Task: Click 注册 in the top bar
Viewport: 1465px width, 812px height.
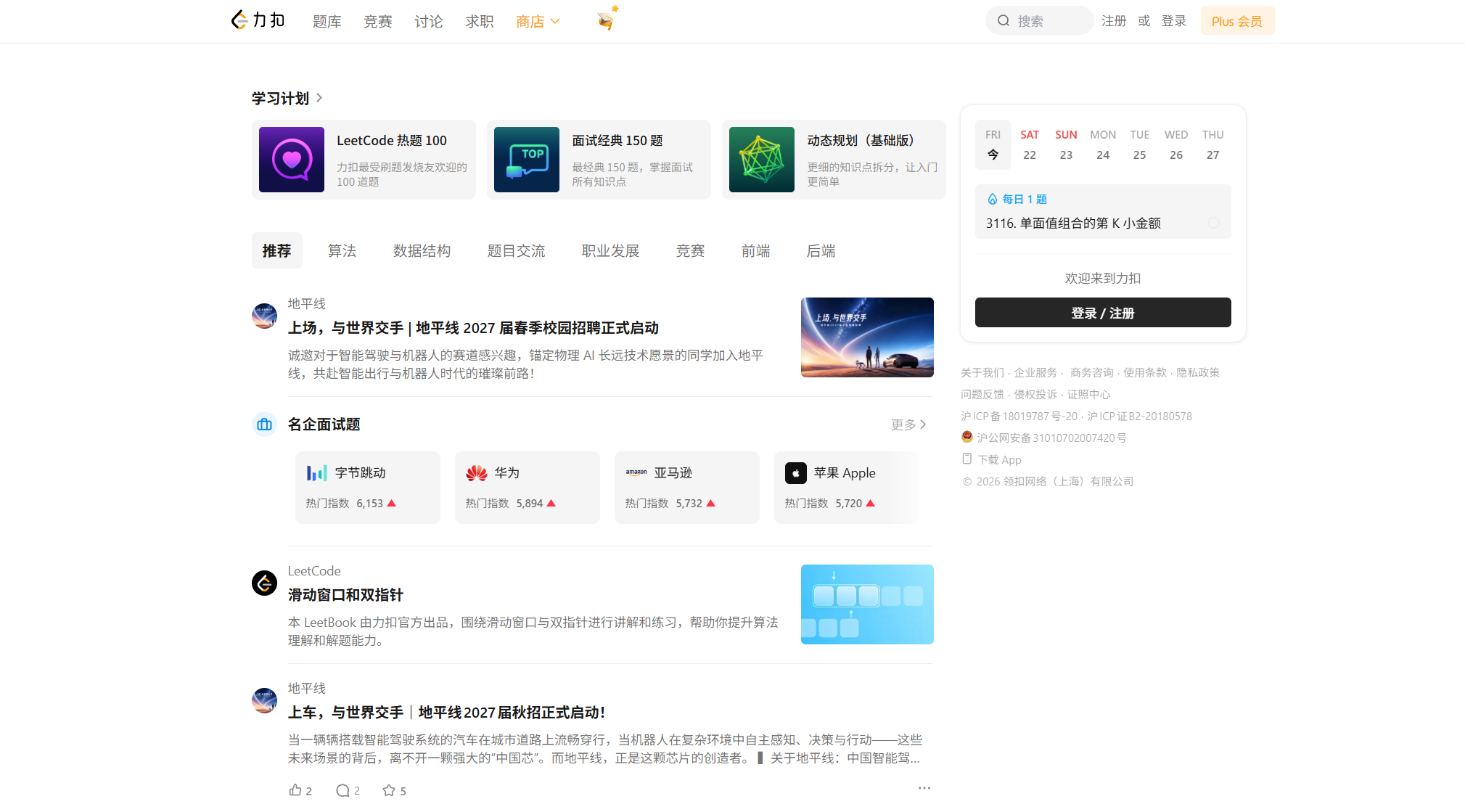Action: (x=1114, y=21)
